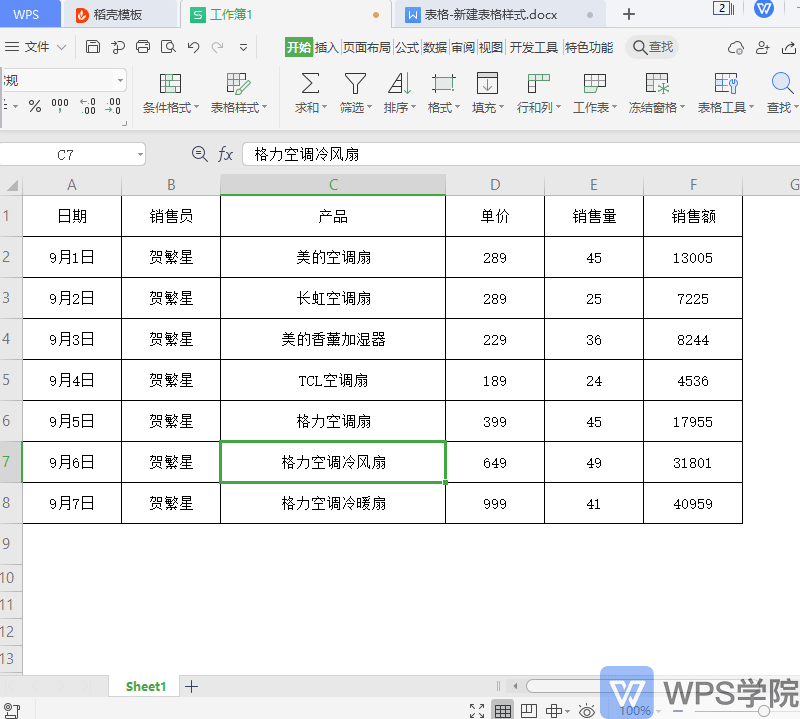Click the horizontal scrollbar left arrow

(x=515, y=686)
